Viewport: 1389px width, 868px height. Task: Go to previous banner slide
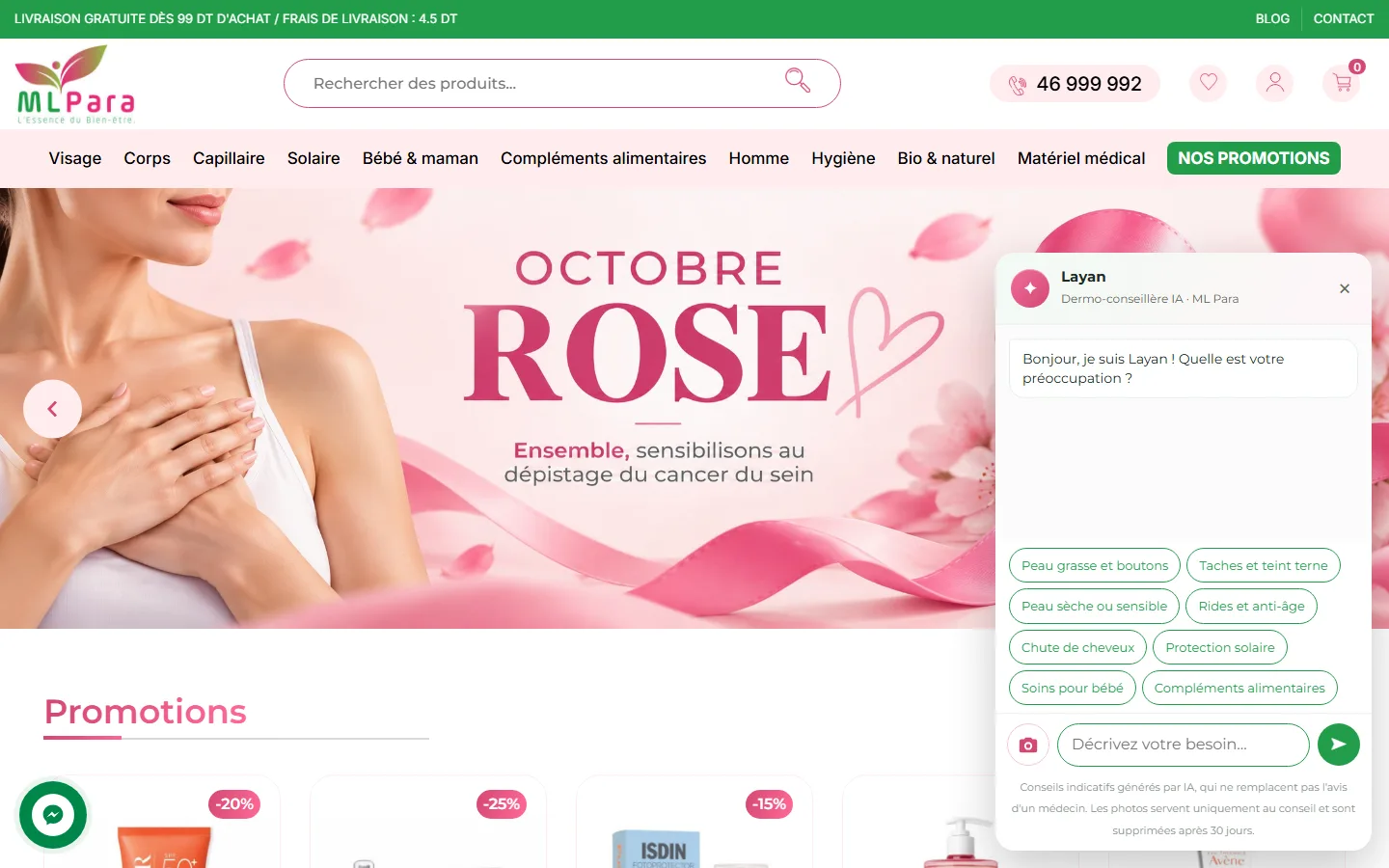[52, 409]
